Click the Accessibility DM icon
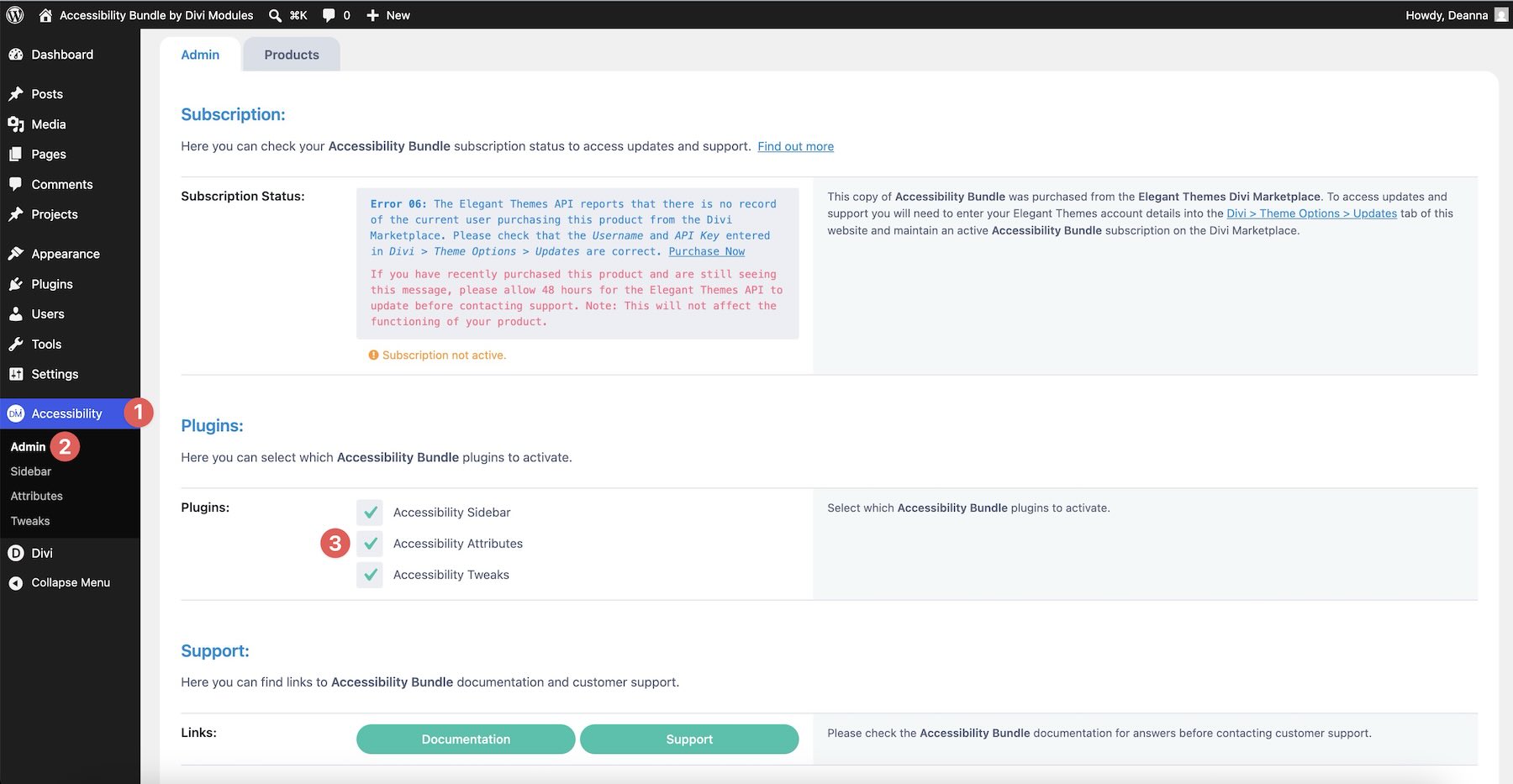This screenshot has width=1513, height=784. [x=15, y=413]
